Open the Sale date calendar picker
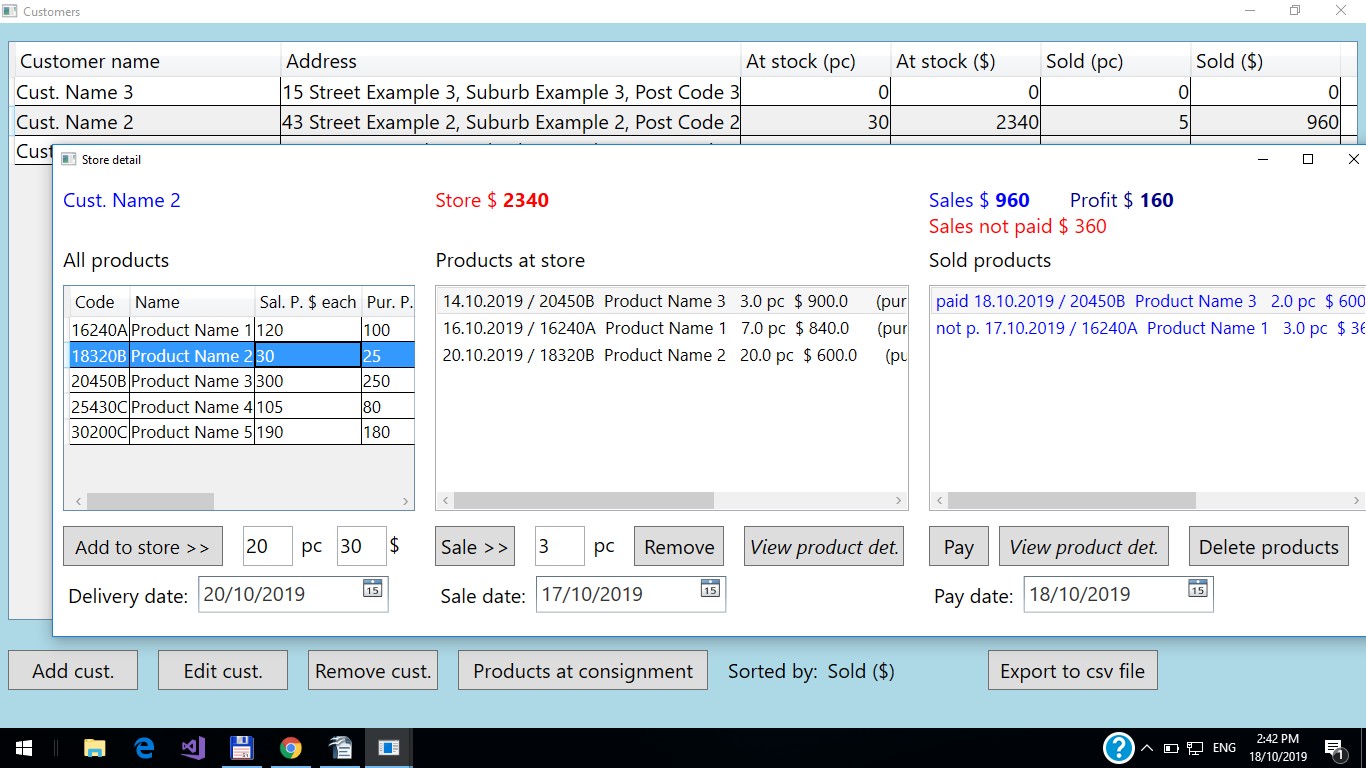1366x768 pixels. pos(710,589)
